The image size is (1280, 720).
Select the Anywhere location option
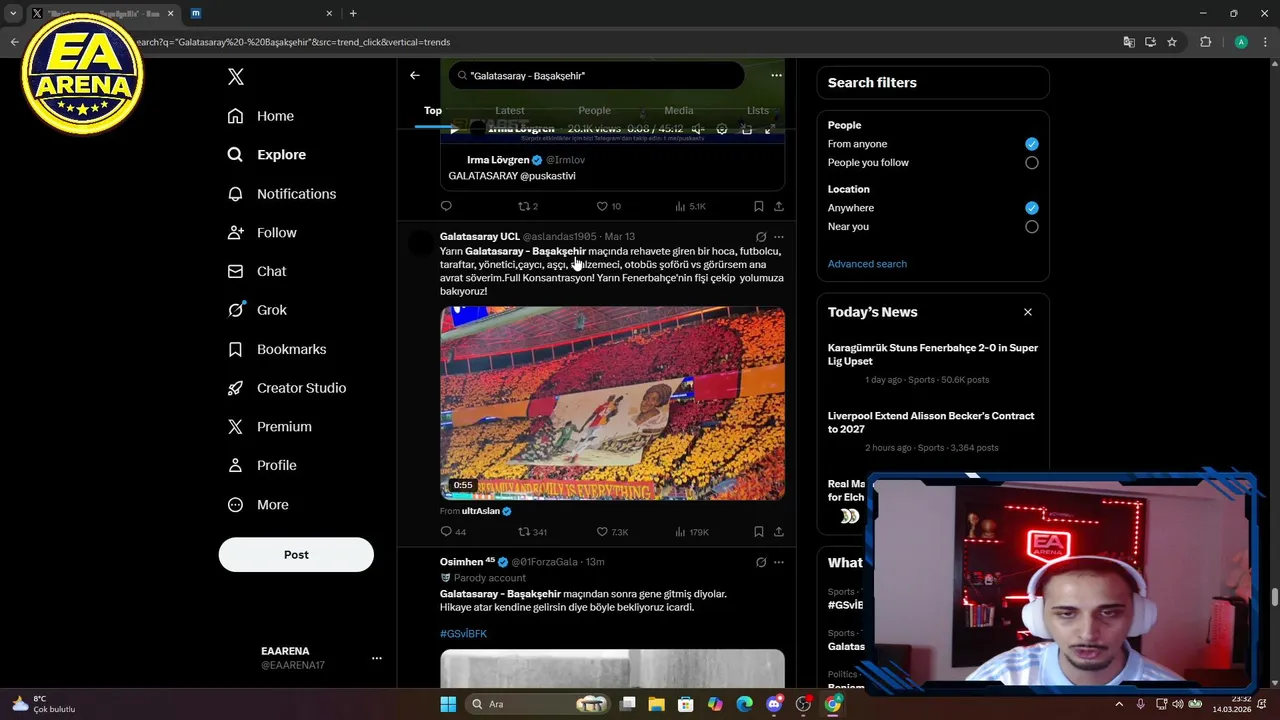click(x=1032, y=208)
